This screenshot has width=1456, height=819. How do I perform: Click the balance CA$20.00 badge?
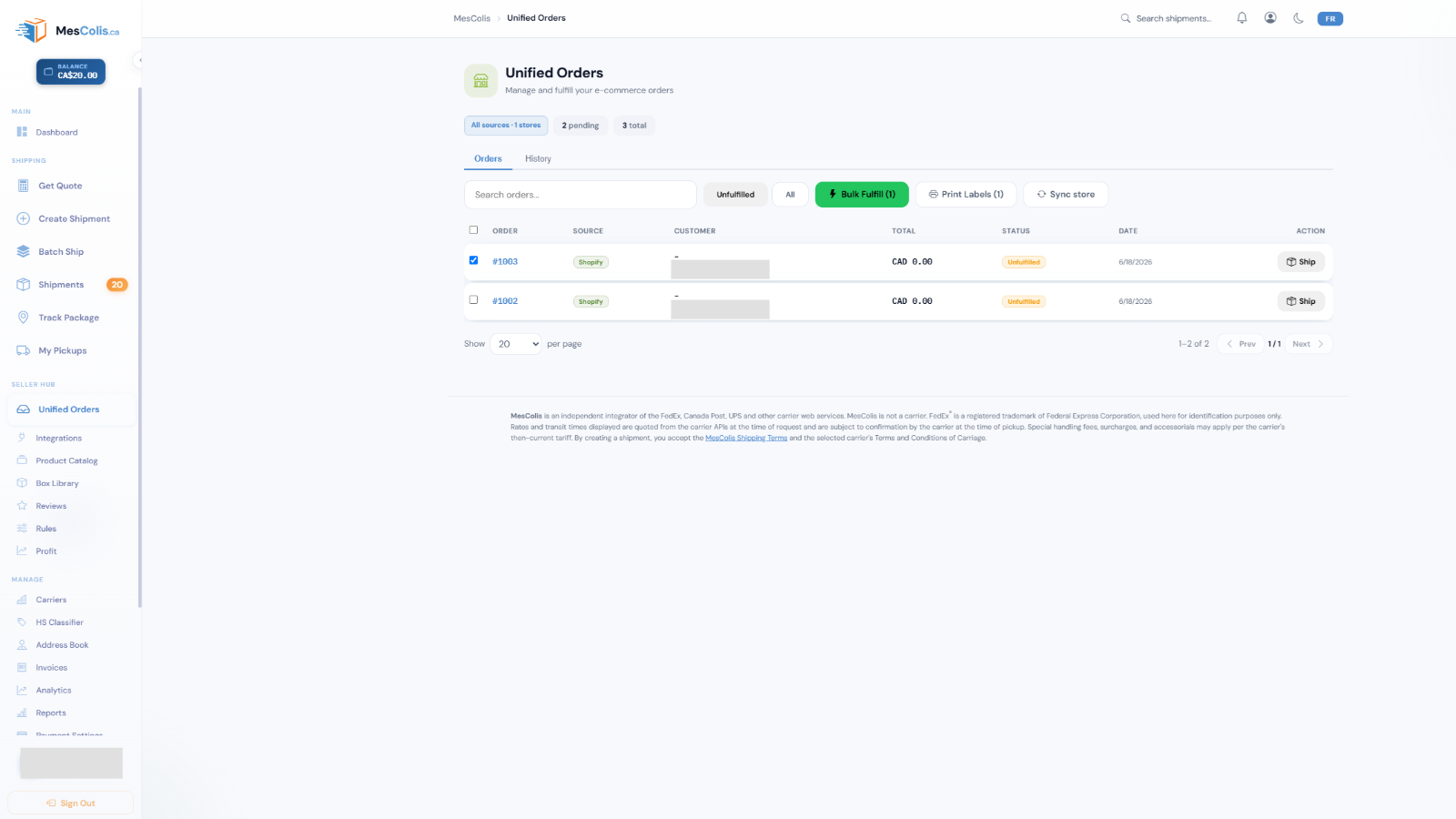71,72
